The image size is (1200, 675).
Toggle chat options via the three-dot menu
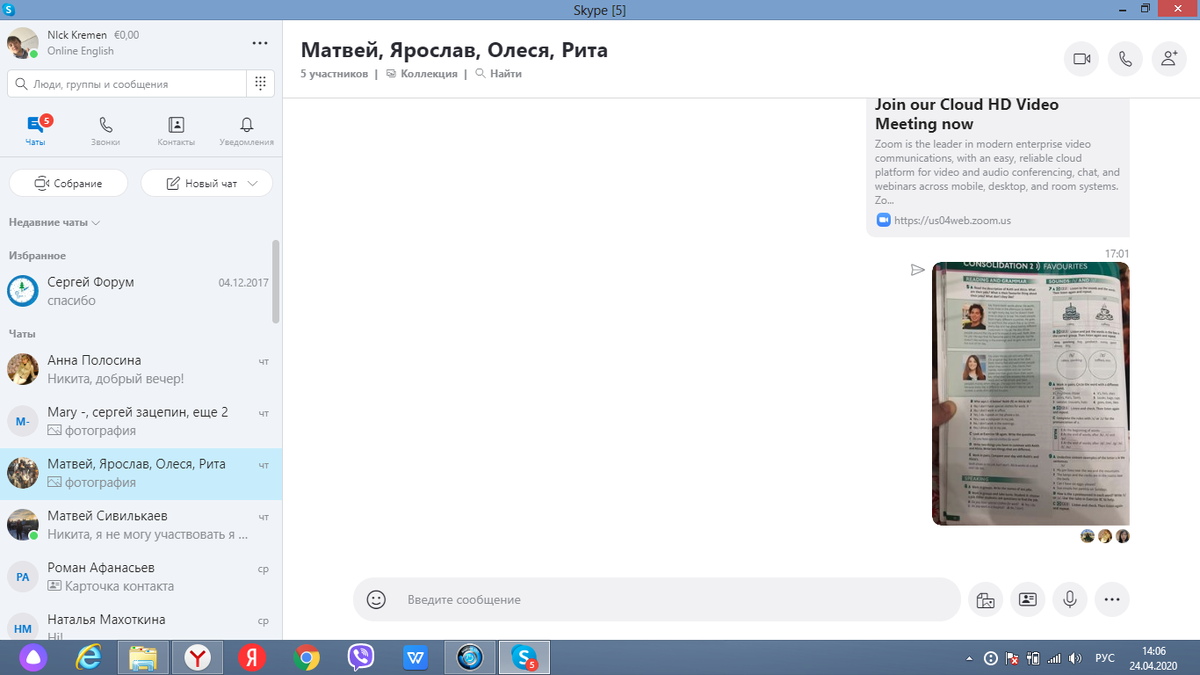(x=1111, y=599)
